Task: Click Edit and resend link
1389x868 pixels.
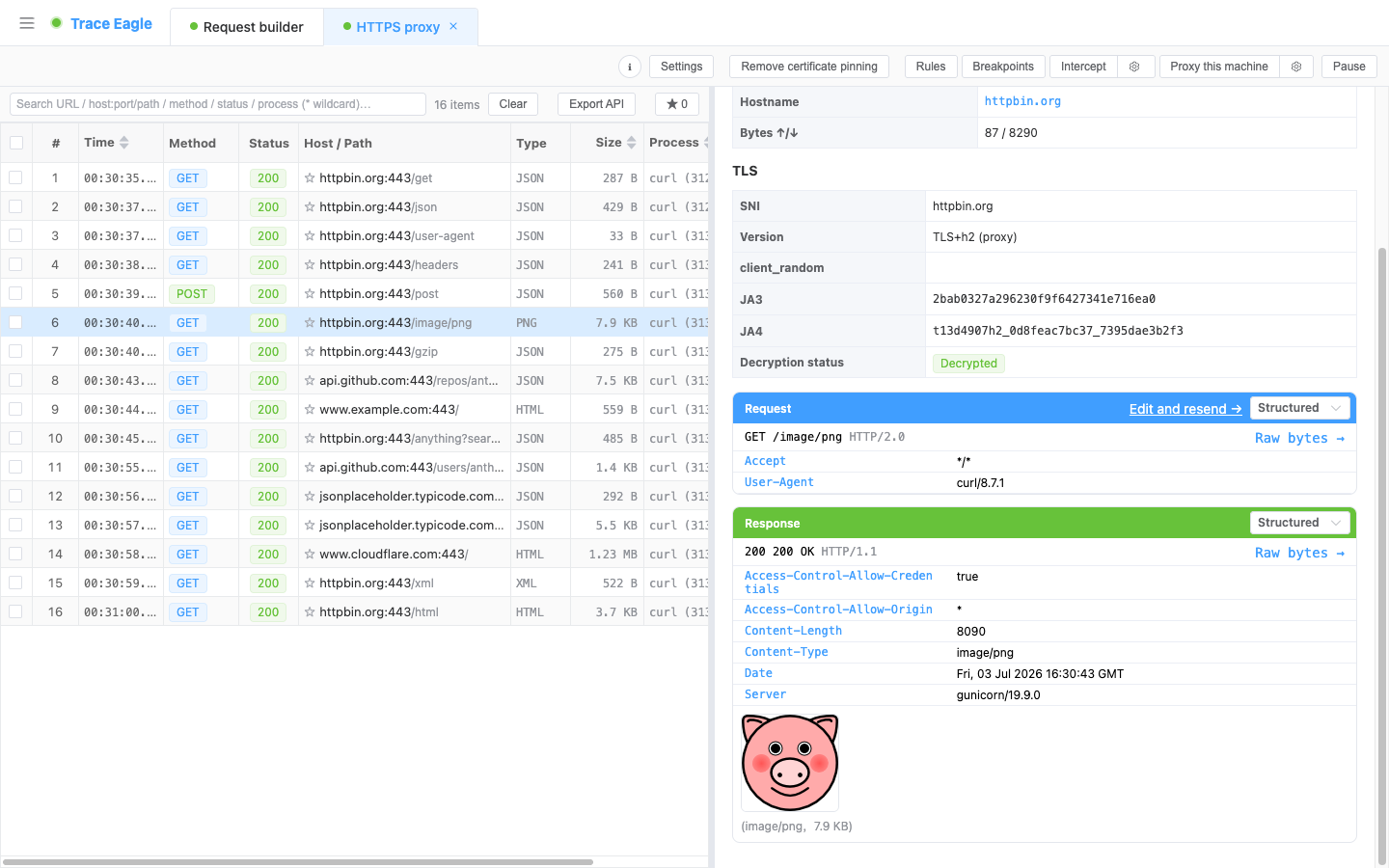Action: pos(1185,409)
